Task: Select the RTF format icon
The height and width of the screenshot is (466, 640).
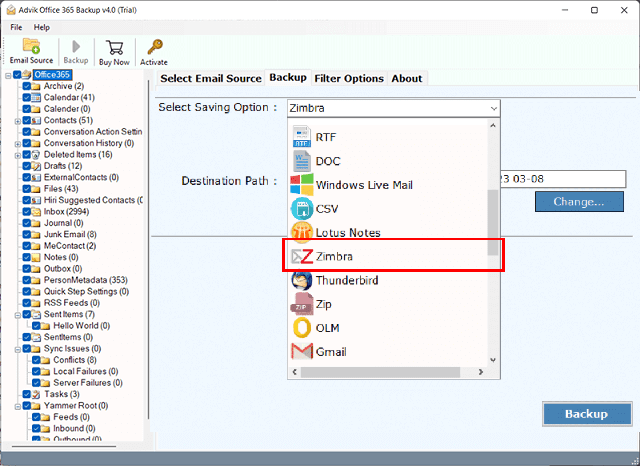Action: tap(302, 137)
